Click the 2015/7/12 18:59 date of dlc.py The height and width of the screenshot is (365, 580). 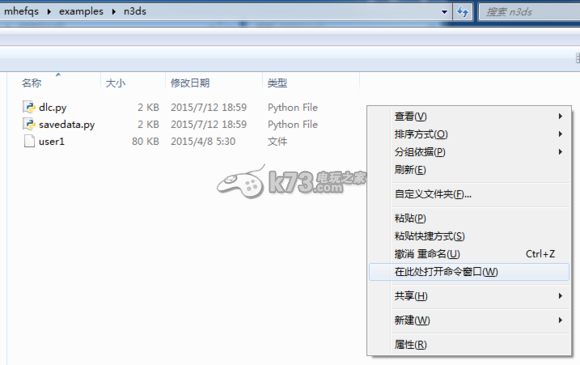(x=208, y=107)
